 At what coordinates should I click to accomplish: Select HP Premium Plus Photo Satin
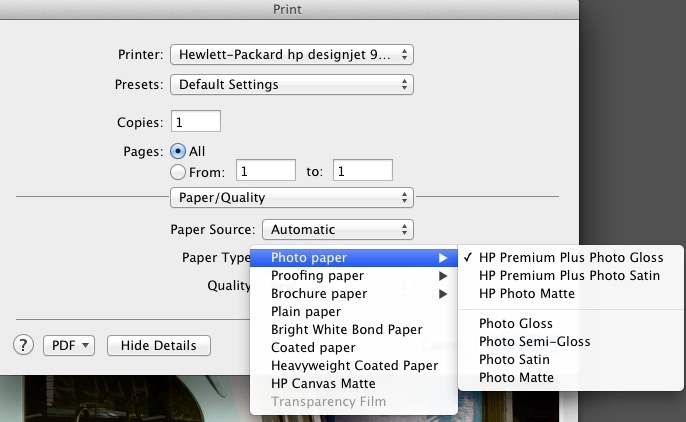[571, 276]
